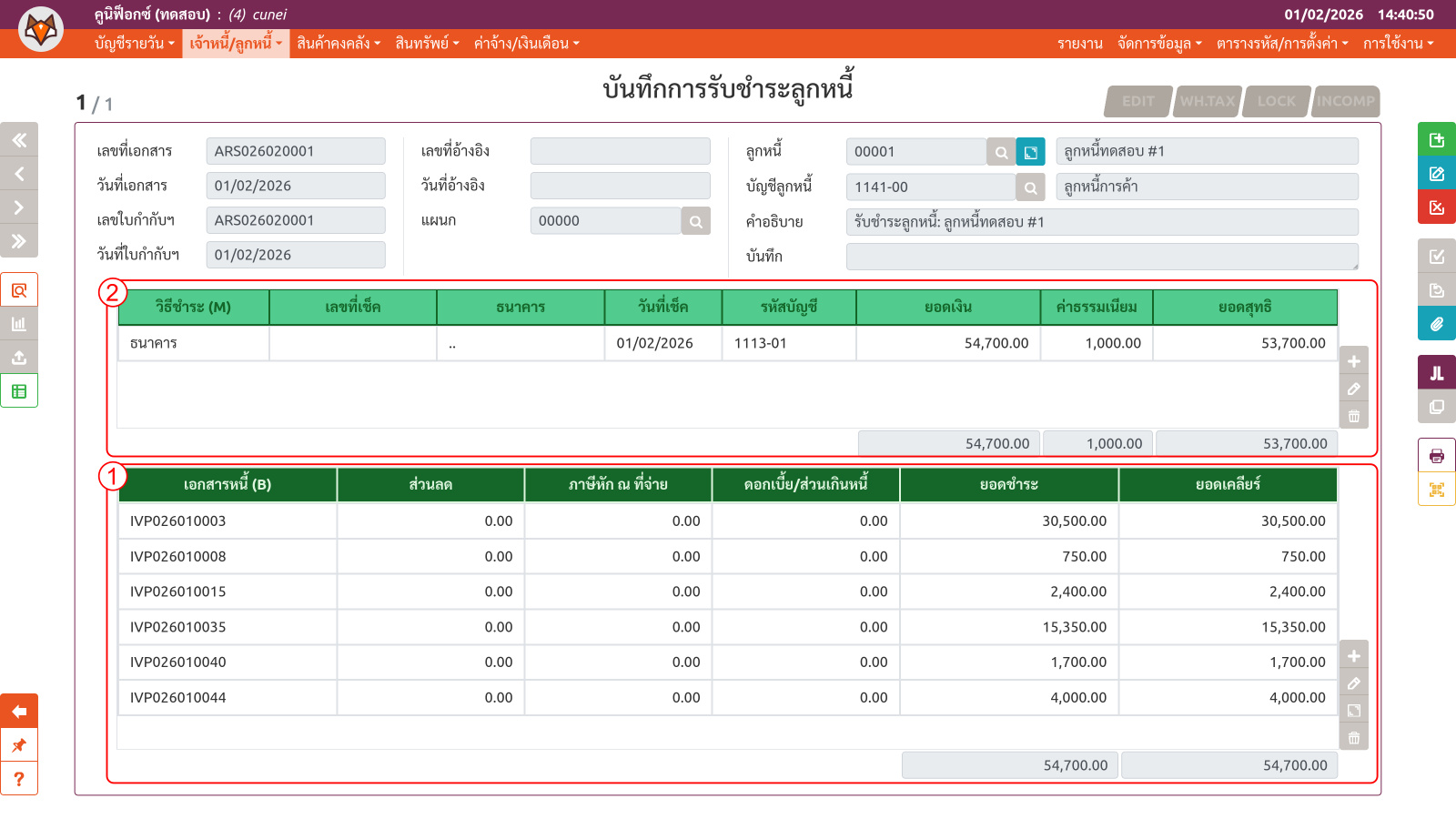This screenshot has height=819, width=1456.
Task: Click the green add new document icon
Action: [1436, 139]
